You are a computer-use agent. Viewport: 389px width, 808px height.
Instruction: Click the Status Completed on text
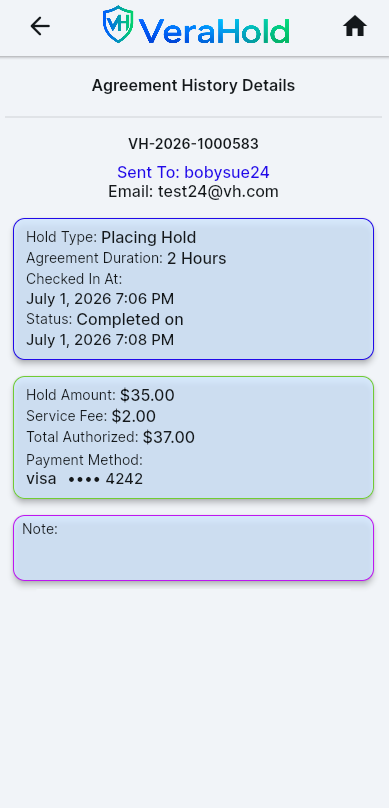(105, 319)
